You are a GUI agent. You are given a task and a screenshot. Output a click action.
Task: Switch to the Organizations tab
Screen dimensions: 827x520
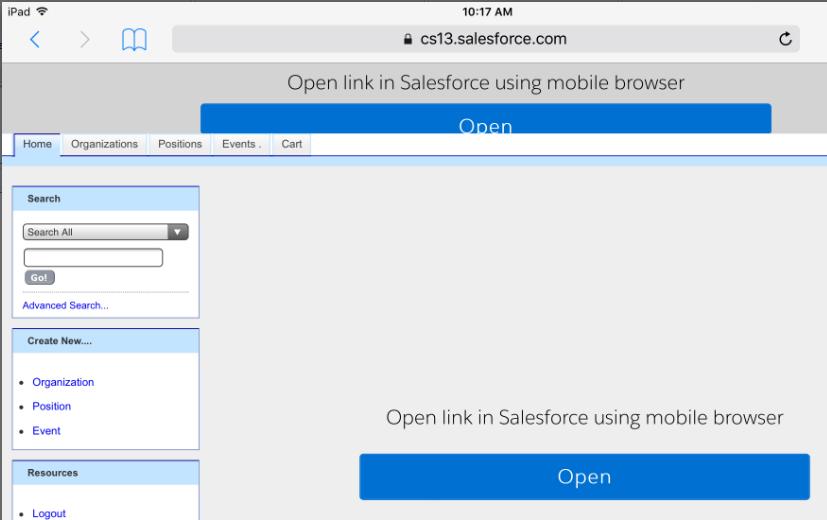[104, 145]
